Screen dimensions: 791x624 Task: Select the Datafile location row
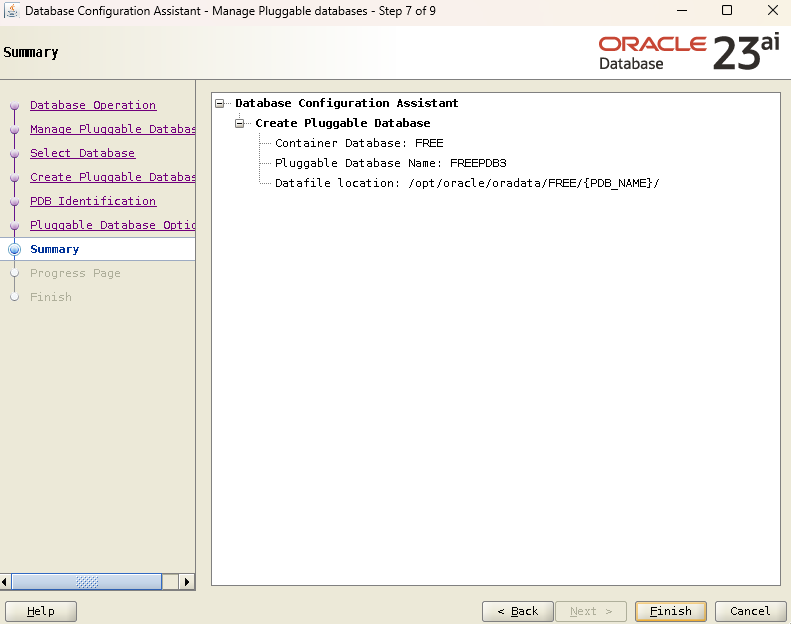point(467,183)
